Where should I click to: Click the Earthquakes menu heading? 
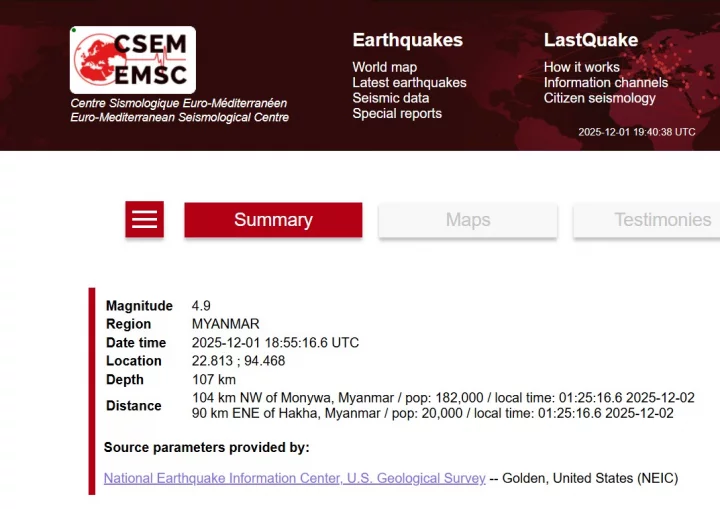click(407, 40)
